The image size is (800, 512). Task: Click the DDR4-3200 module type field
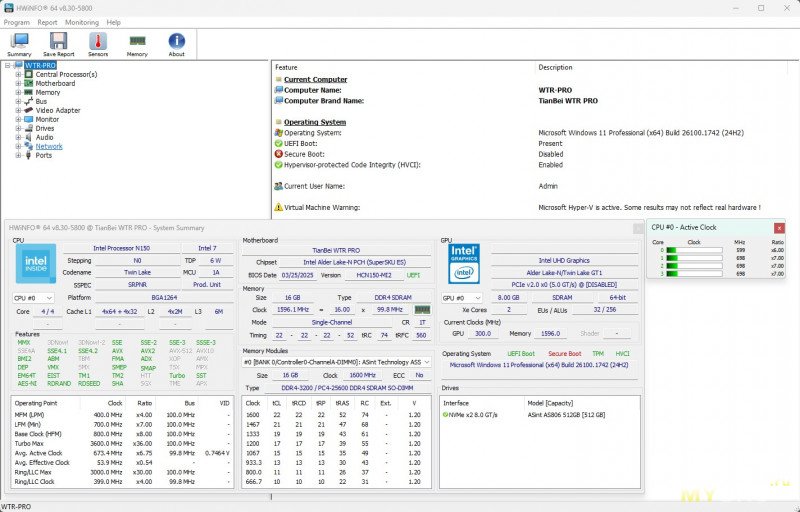(347, 388)
